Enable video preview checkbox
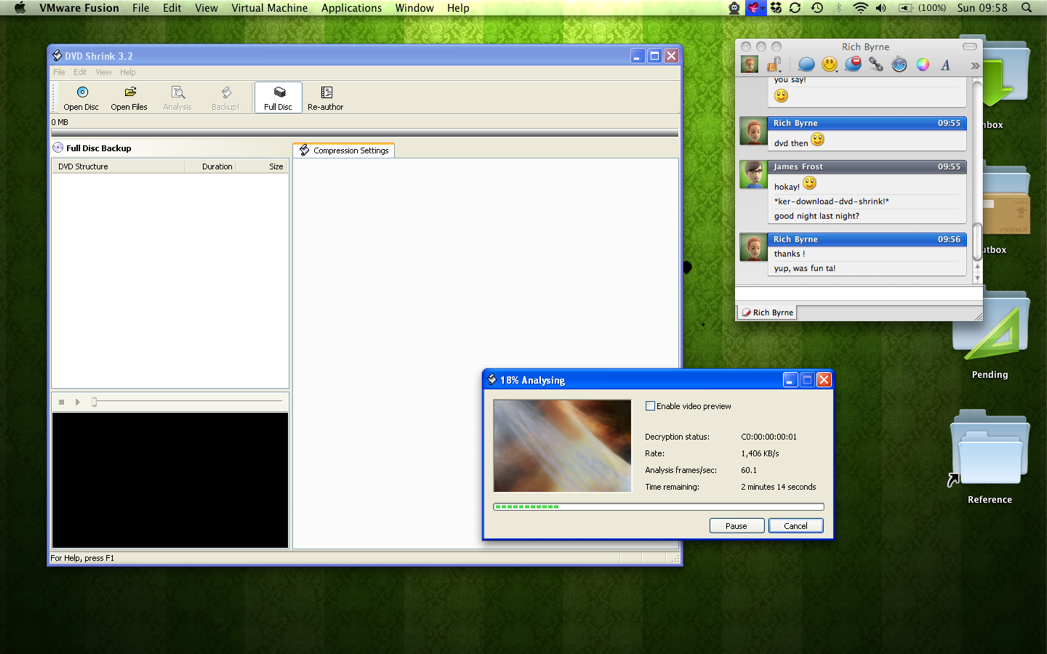The width and height of the screenshot is (1047, 654). tap(650, 406)
